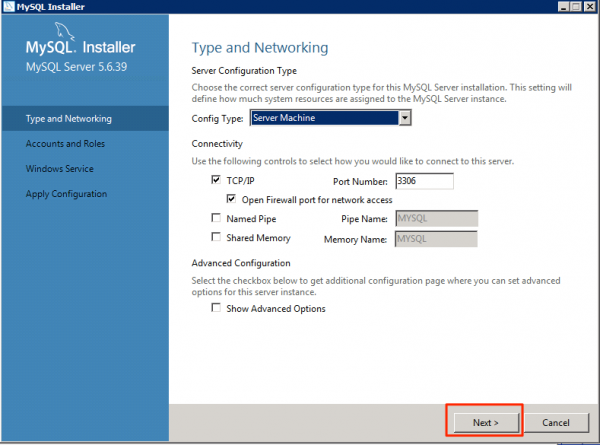Uncheck Open Firewall port for network access
The image size is (600, 445).
pos(231,199)
